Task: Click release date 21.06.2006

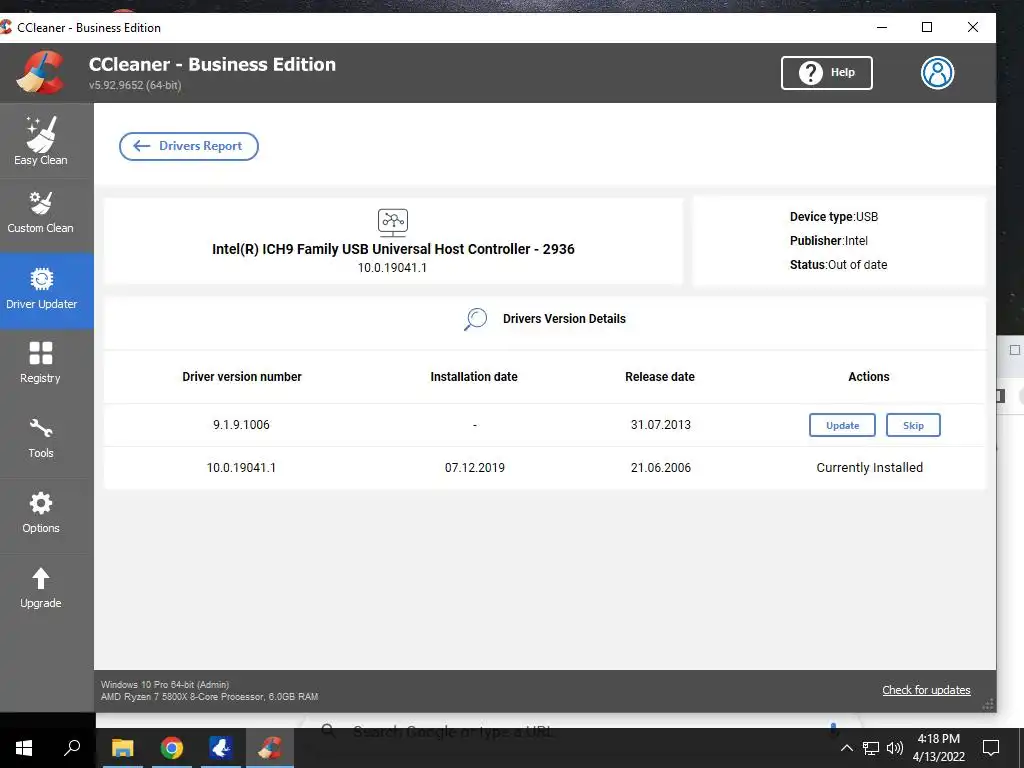Action: pyautogui.click(x=660, y=468)
